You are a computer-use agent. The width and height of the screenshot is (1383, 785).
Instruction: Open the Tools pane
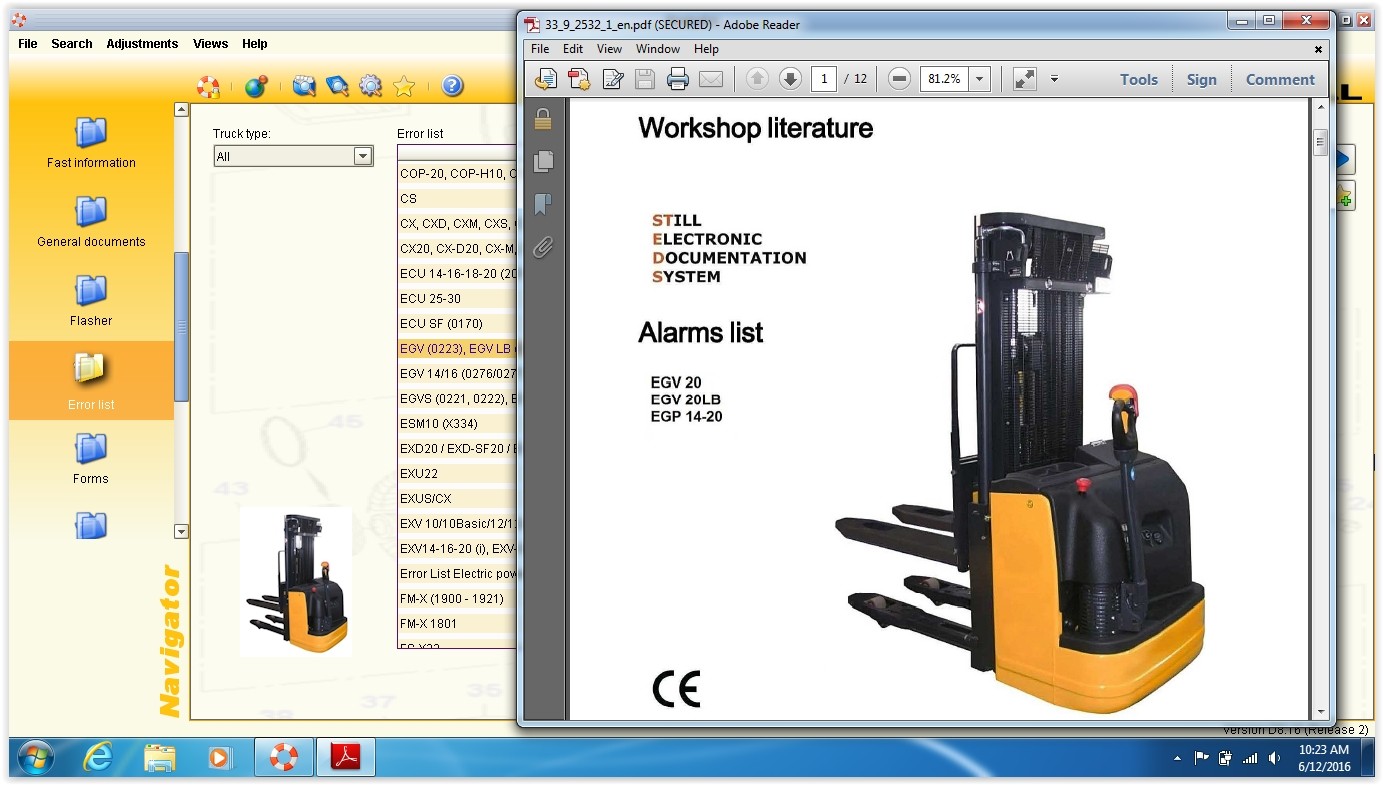pos(1138,80)
